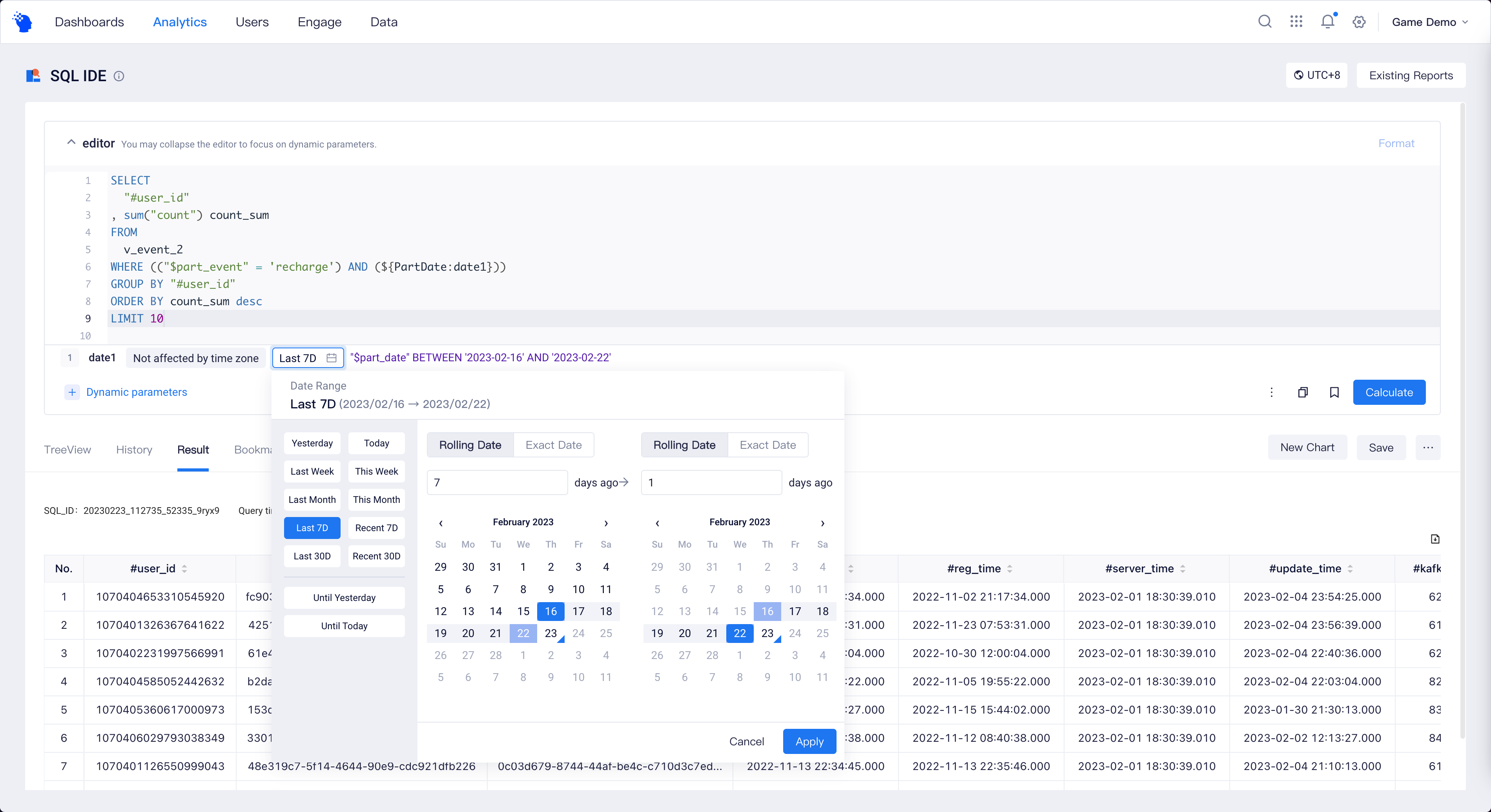
Task: Open the apps grid icon
Action: pos(1296,22)
